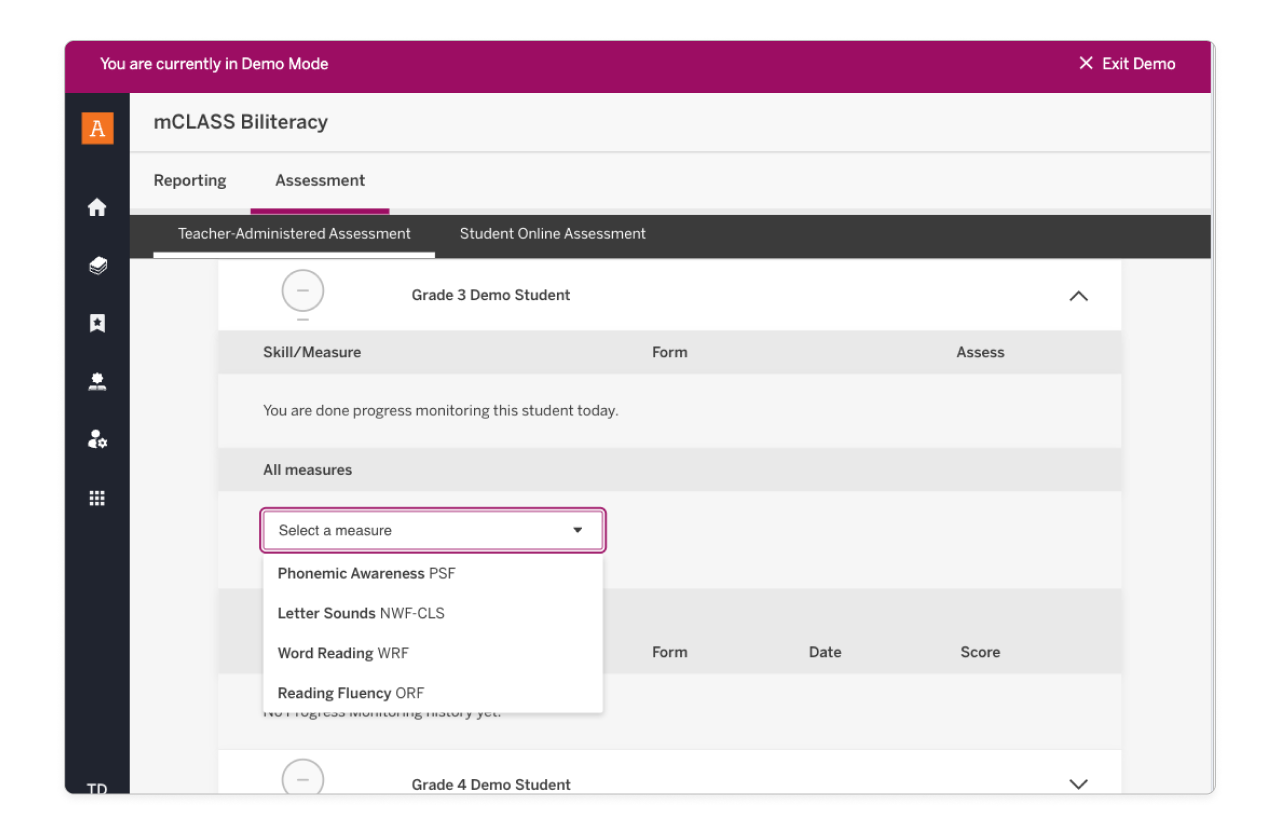
Task: Open the student reading icon in sidebar
Action: [97, 382]
